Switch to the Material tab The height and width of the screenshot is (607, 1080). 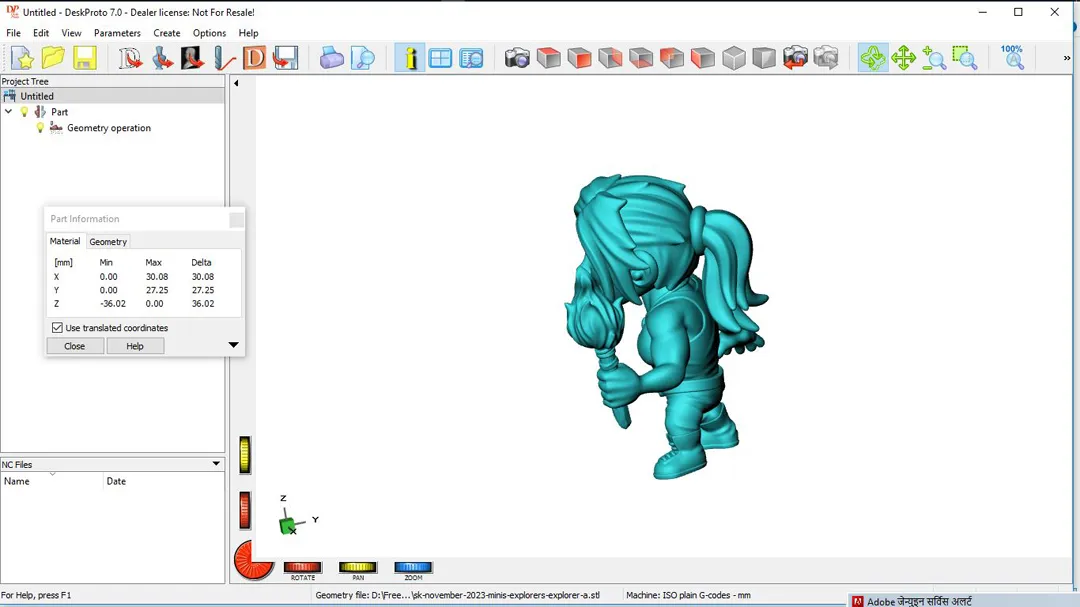[x=65, y=241]
